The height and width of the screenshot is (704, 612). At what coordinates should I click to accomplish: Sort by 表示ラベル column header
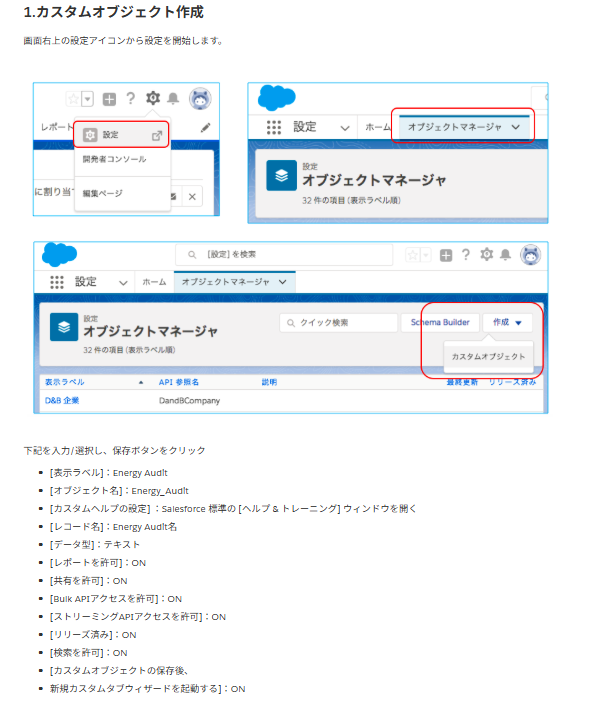[x=65, y=382]
